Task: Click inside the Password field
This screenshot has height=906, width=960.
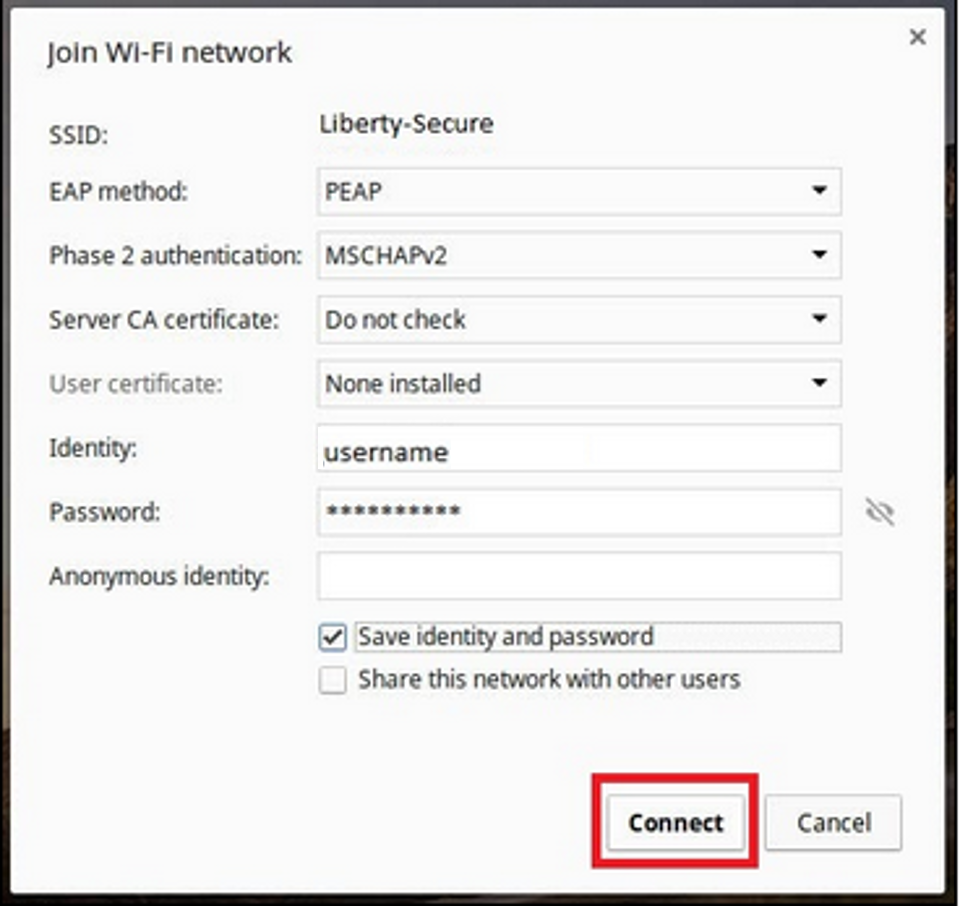Action: click(579, 513)
